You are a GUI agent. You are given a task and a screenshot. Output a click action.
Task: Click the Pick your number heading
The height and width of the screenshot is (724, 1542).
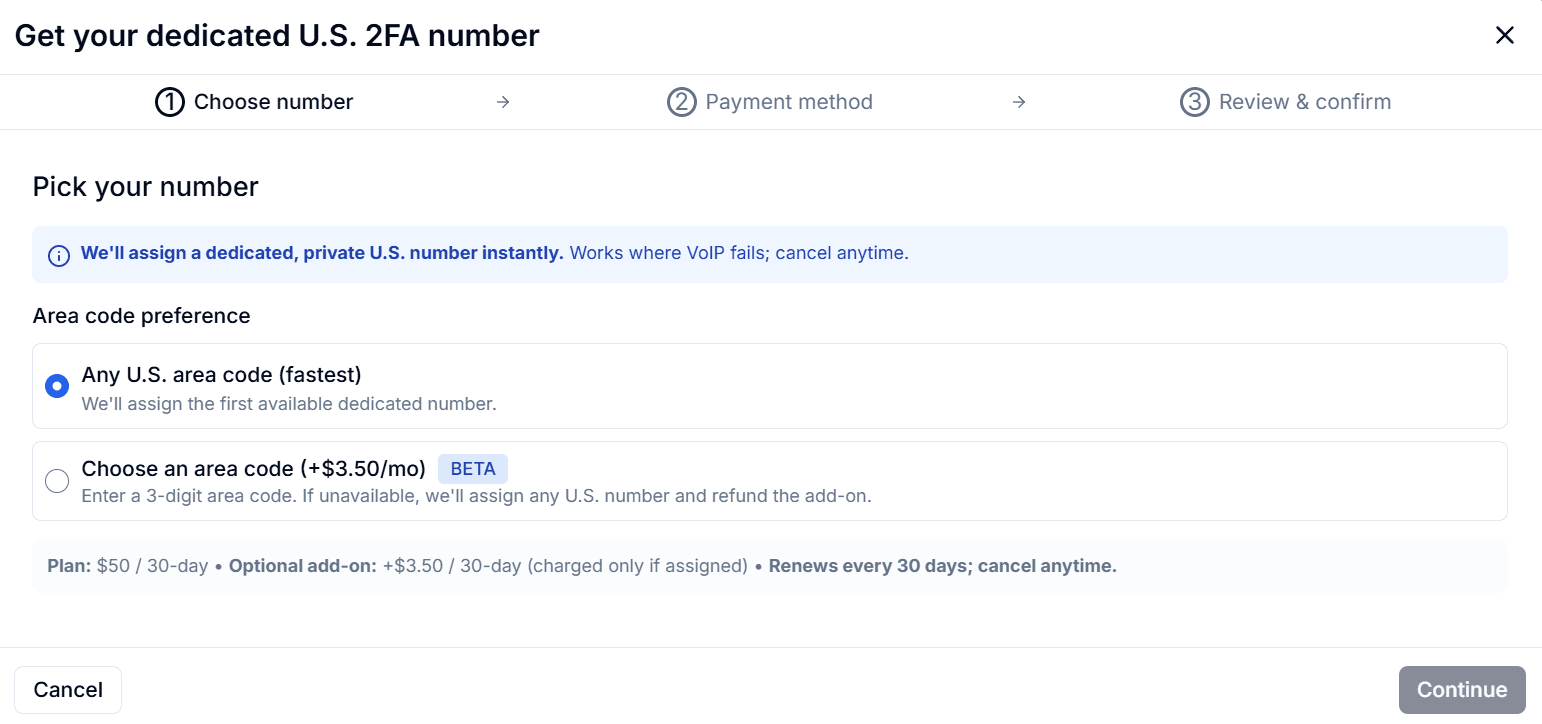tap(145, 186)
